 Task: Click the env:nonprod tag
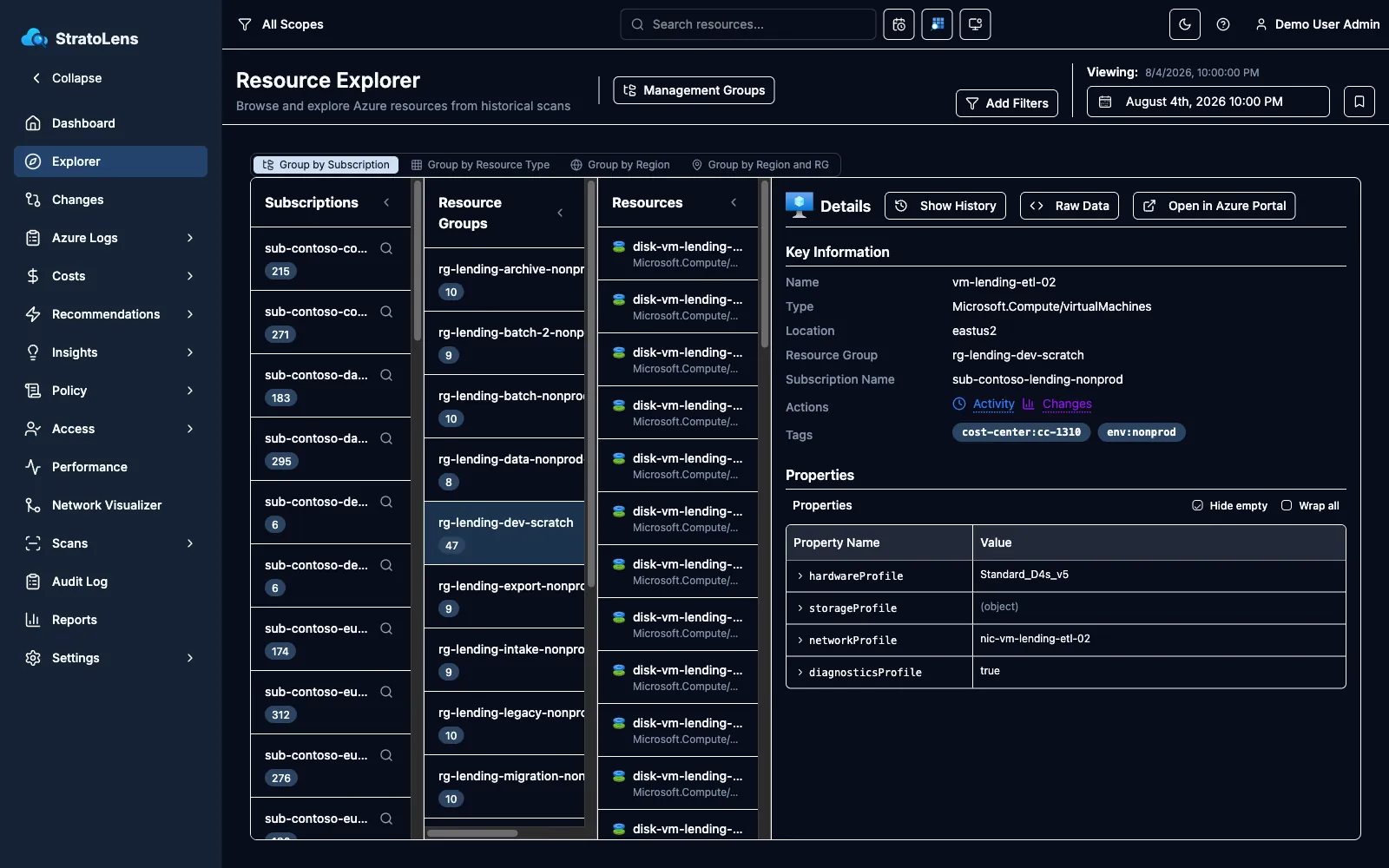click(1142, 432)
